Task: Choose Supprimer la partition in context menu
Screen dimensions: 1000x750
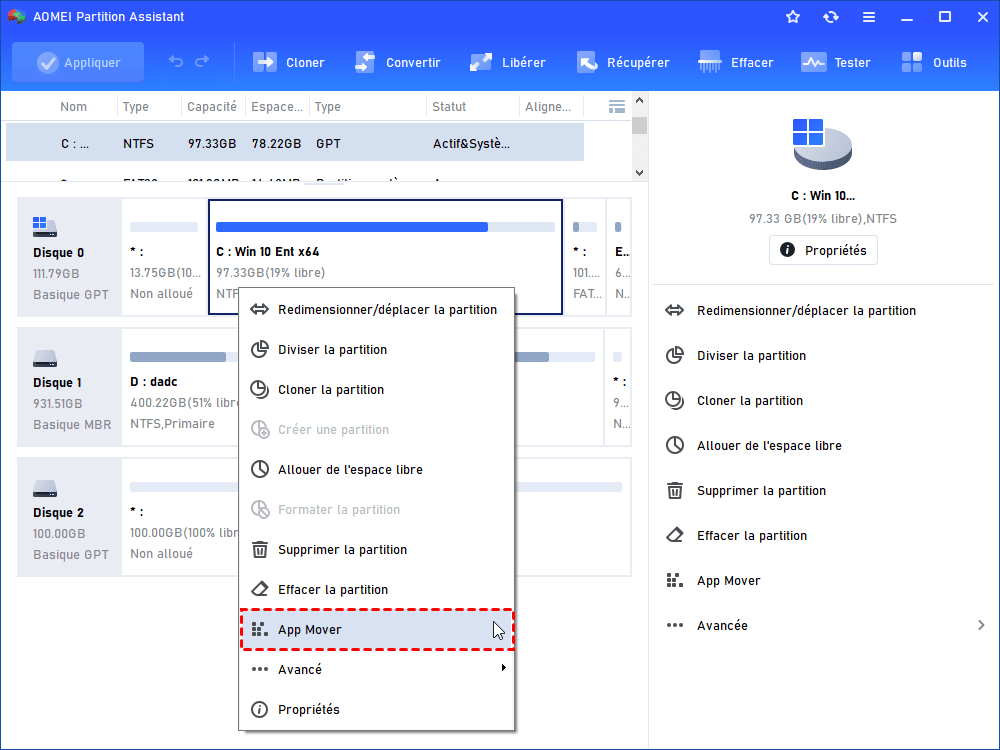Action: 376,550
